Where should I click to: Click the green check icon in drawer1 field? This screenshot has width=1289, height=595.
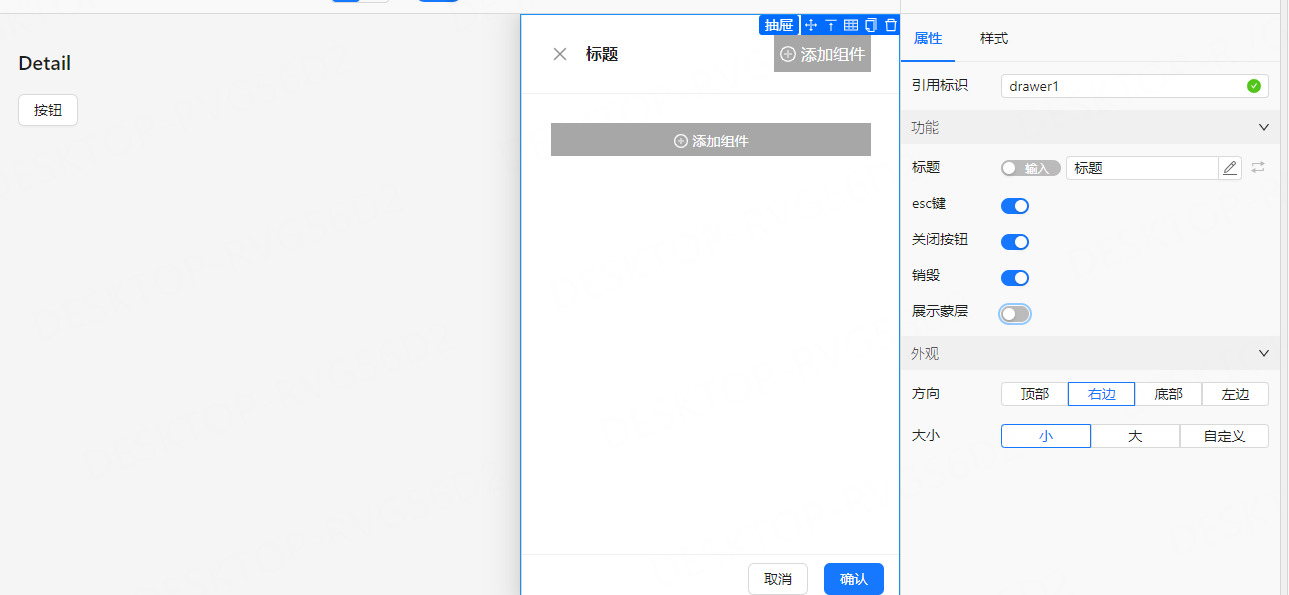pos(1254,86)
